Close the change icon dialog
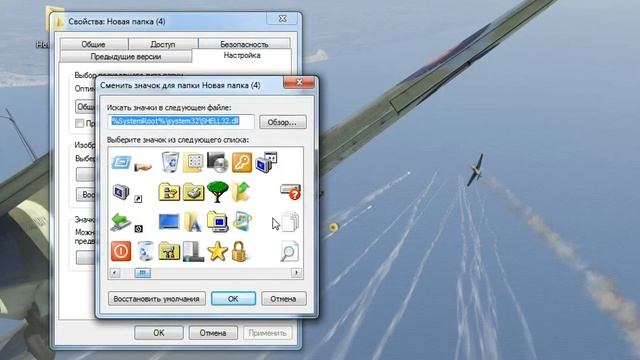Screen dimensions: 640x360 pyautogui.click(x=299, y=82)
